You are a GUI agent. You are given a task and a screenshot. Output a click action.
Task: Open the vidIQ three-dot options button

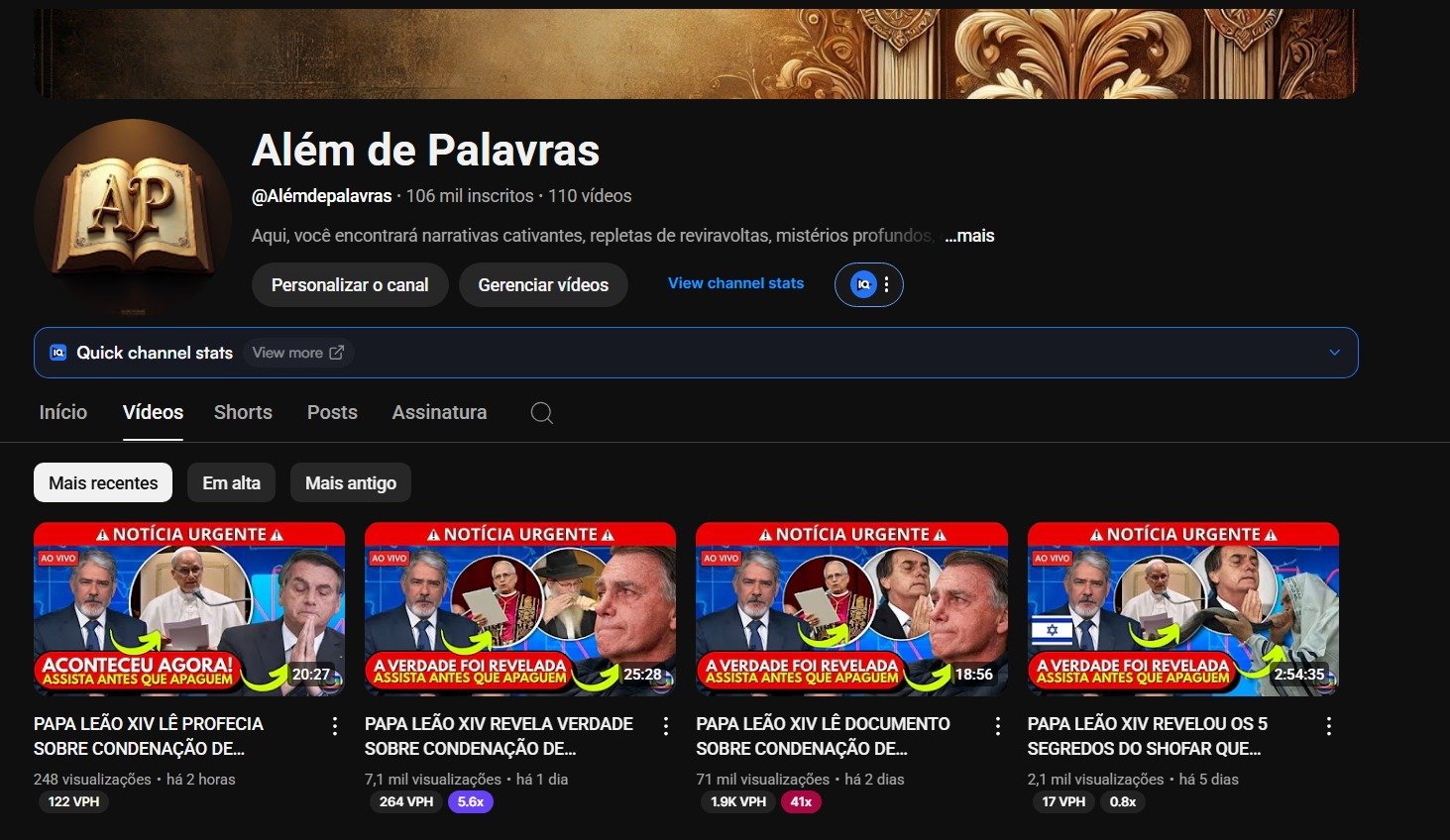click(887, 285)
